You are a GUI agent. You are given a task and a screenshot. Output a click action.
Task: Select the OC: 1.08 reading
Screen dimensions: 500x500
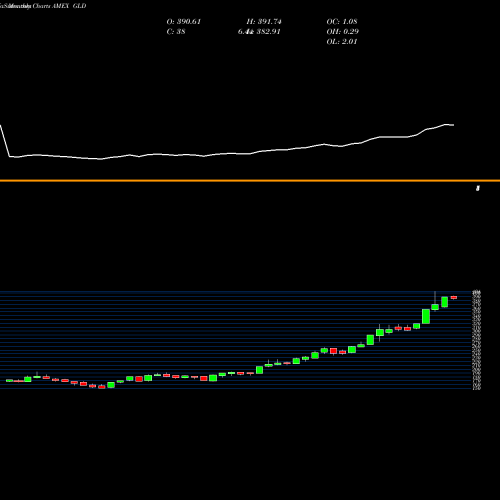(342, 22)
